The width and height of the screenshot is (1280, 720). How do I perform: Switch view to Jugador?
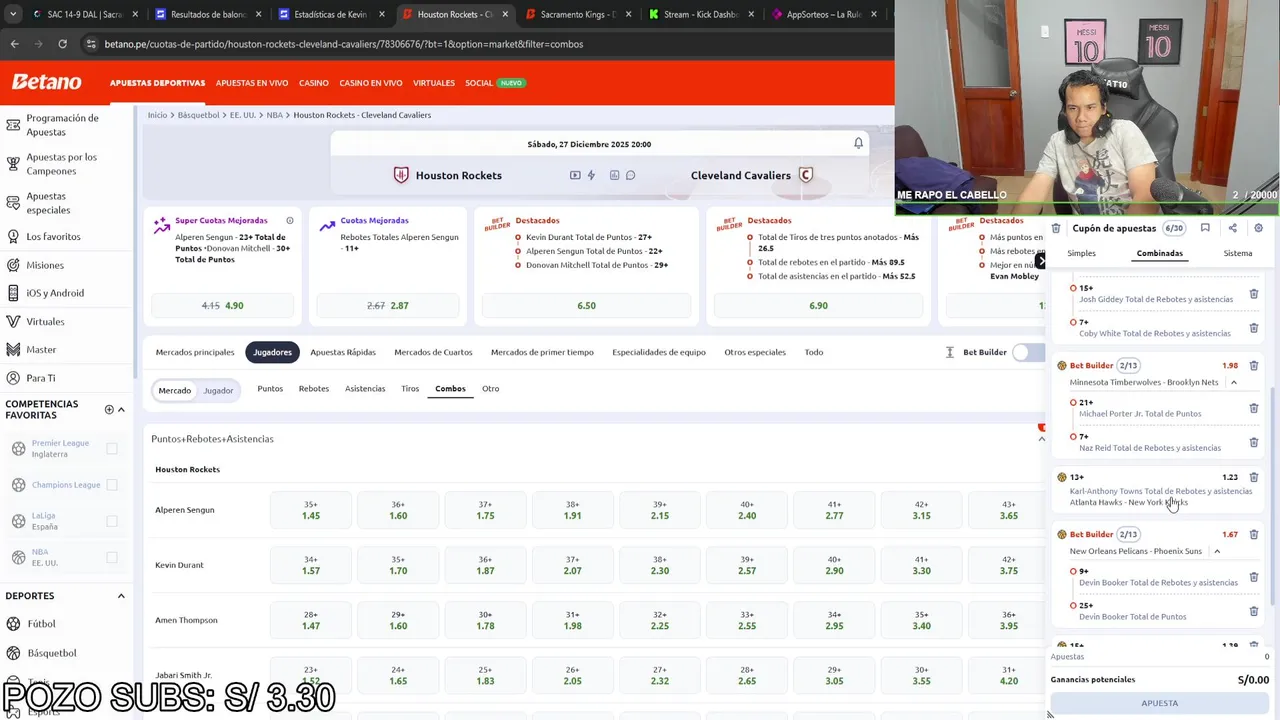[x=218, y=390]
